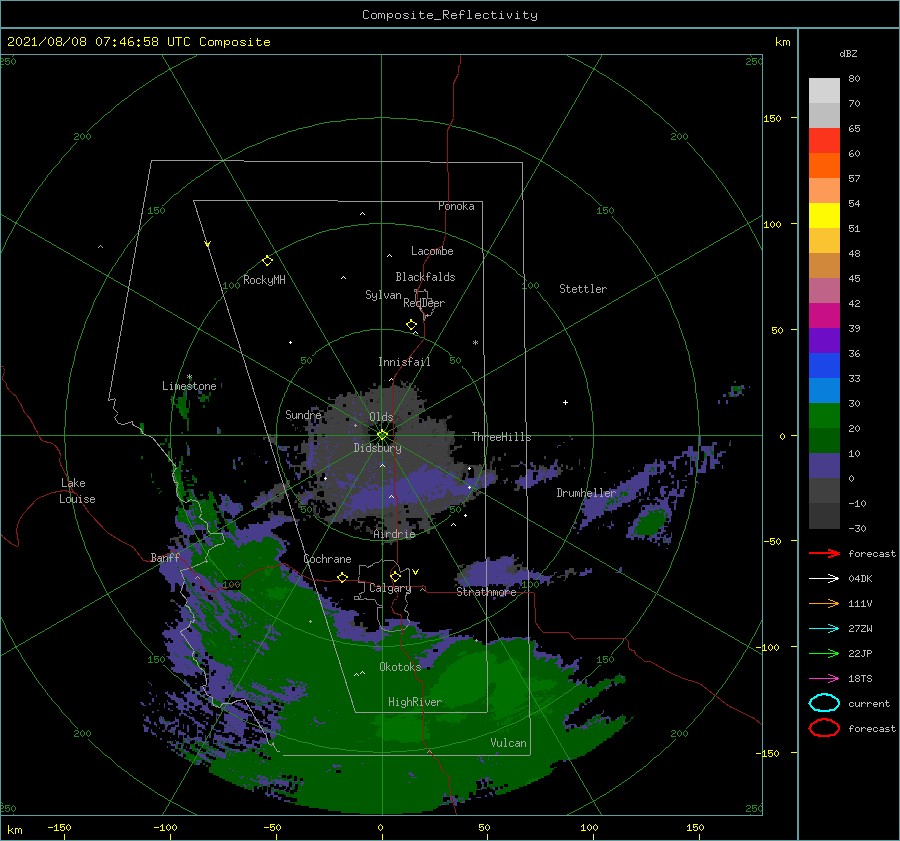Image resolution: width=900 pixels, height=841 pixels.
Task: Click the 0 dBZ slate purple swatch
Action: pyautogui.click(x=824, y=466)
